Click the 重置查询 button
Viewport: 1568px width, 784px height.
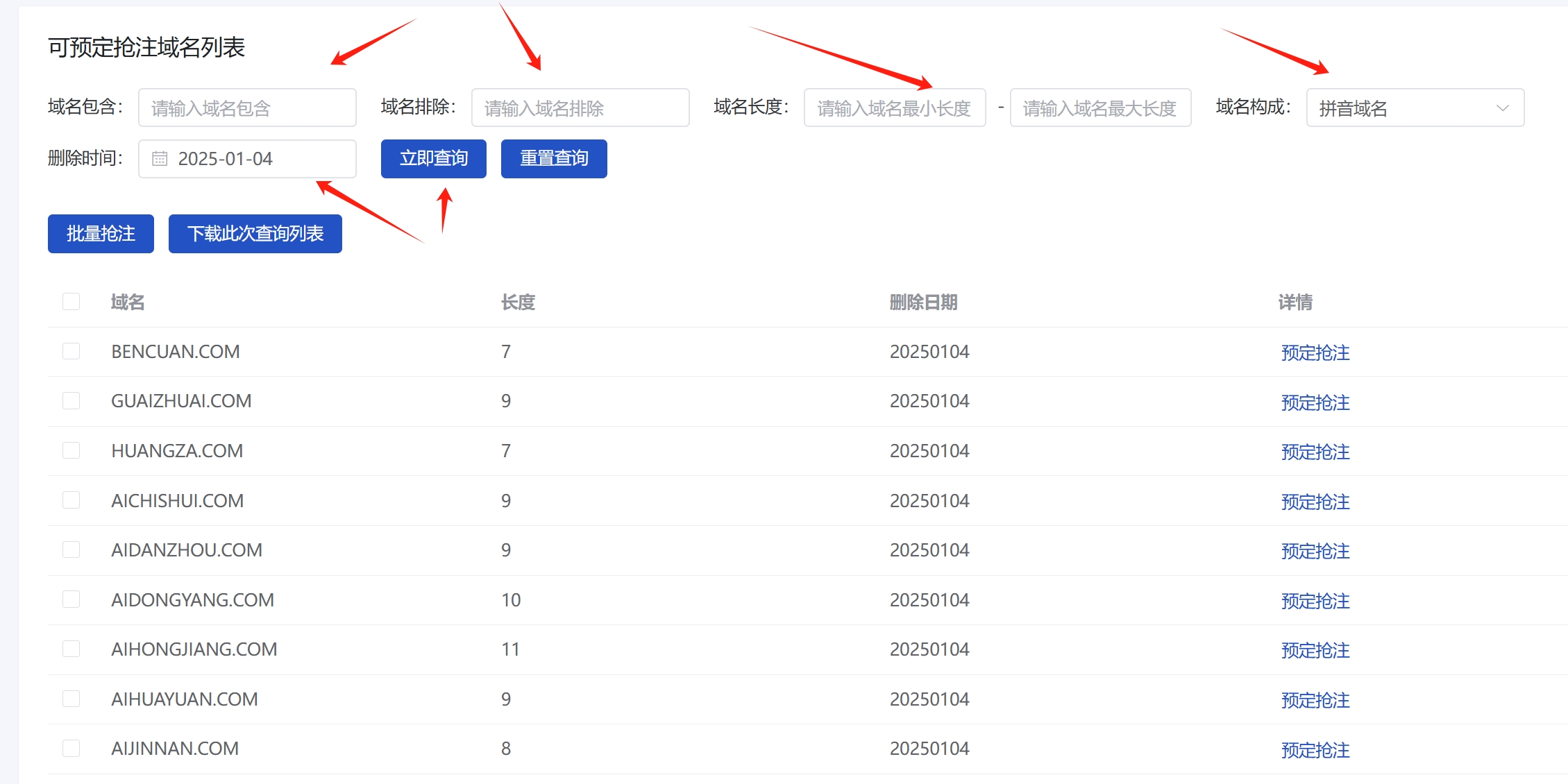click(554, 159)
